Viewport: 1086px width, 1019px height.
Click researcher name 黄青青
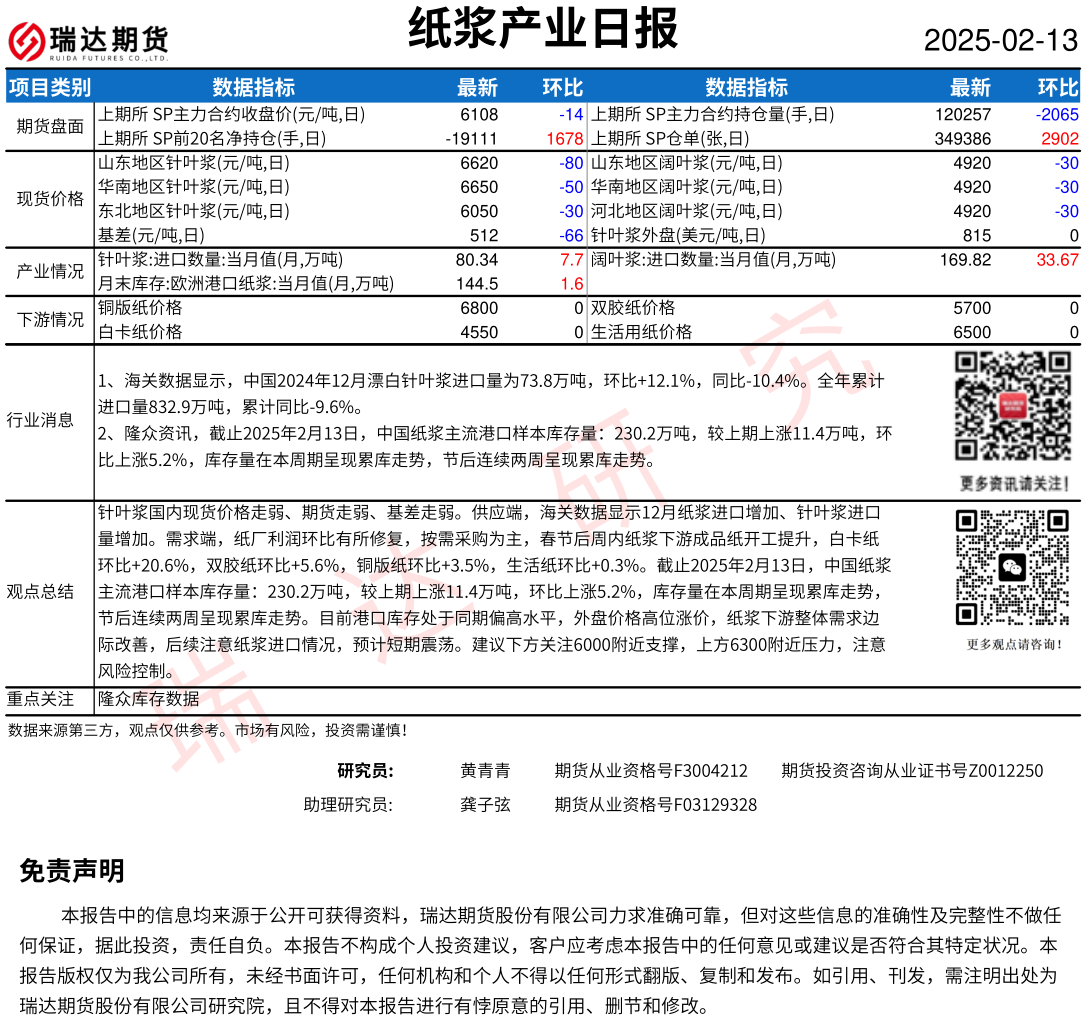[x=486, y=771]
